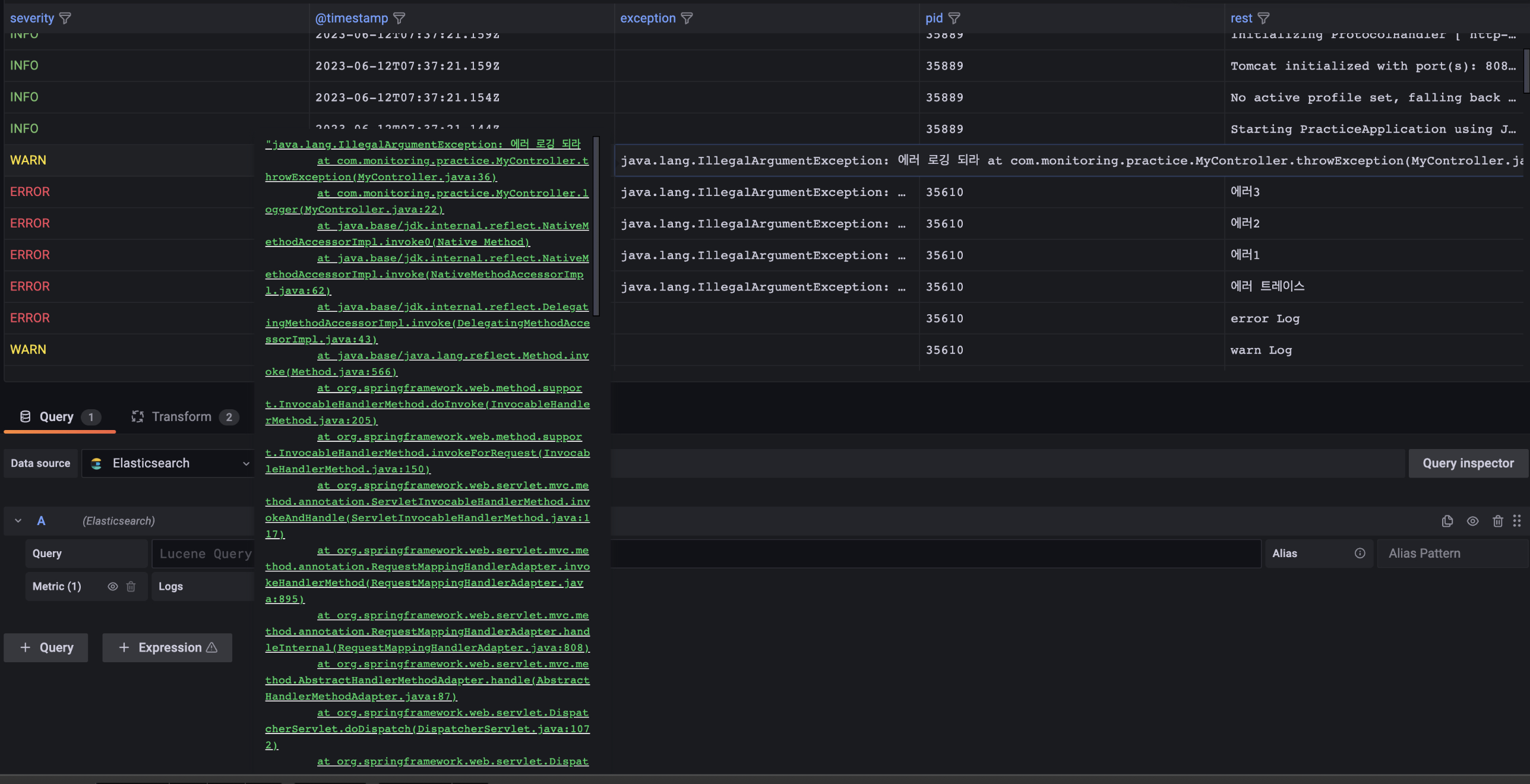Toggle query A visibility eye icon

(1472, 521)
